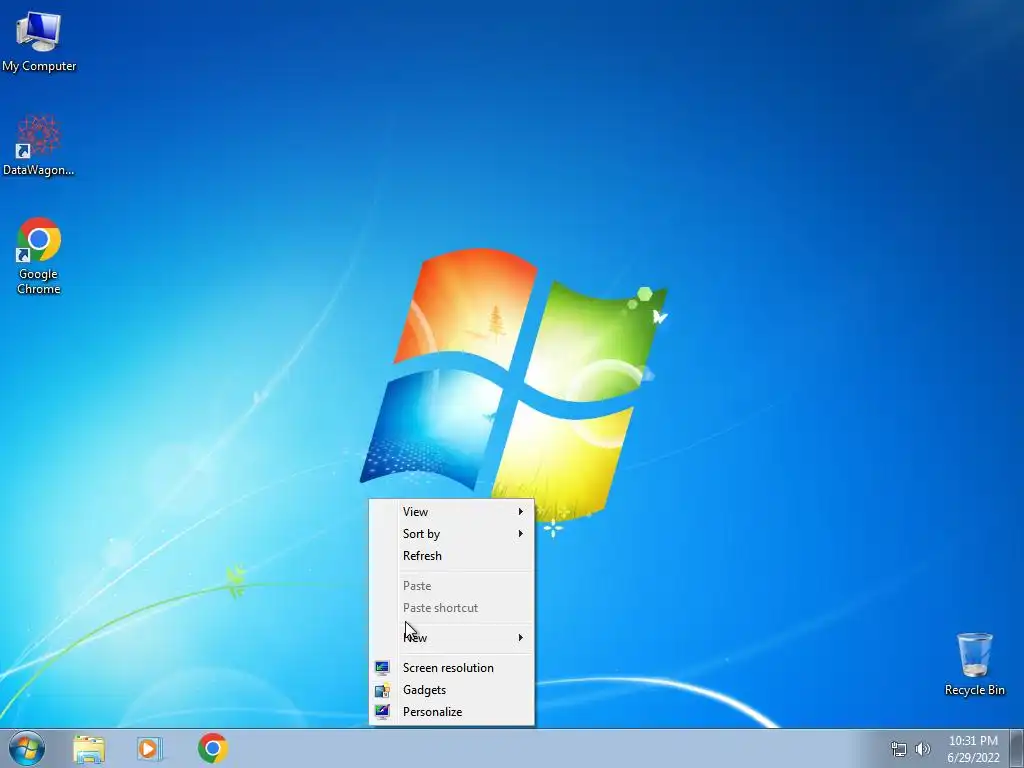Screen dimensions: 1024x768
Task: Open the taskbar clock showing 10:31 PM
Action: tap(973, 749)
